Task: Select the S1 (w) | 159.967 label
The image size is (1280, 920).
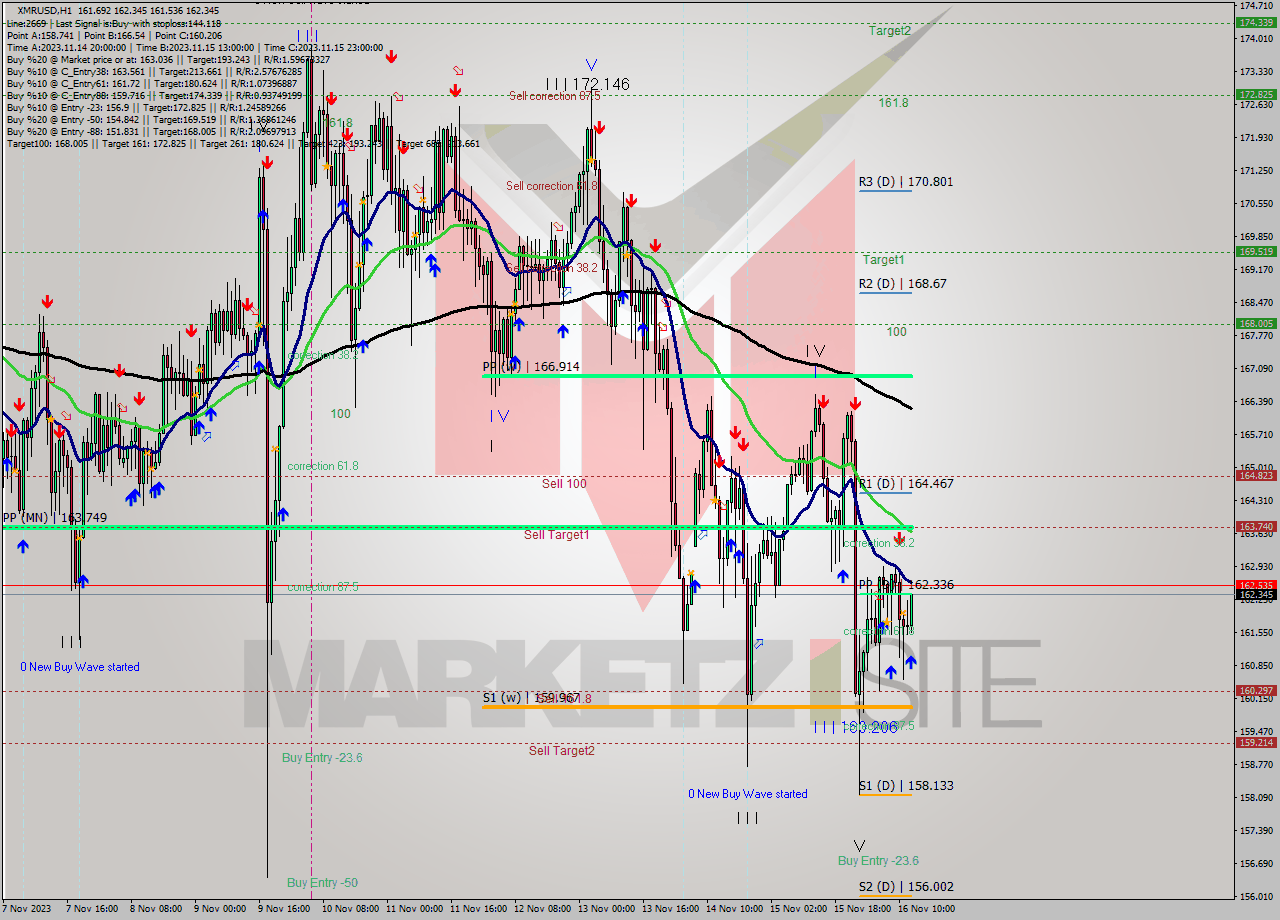Action: [530, 697]
